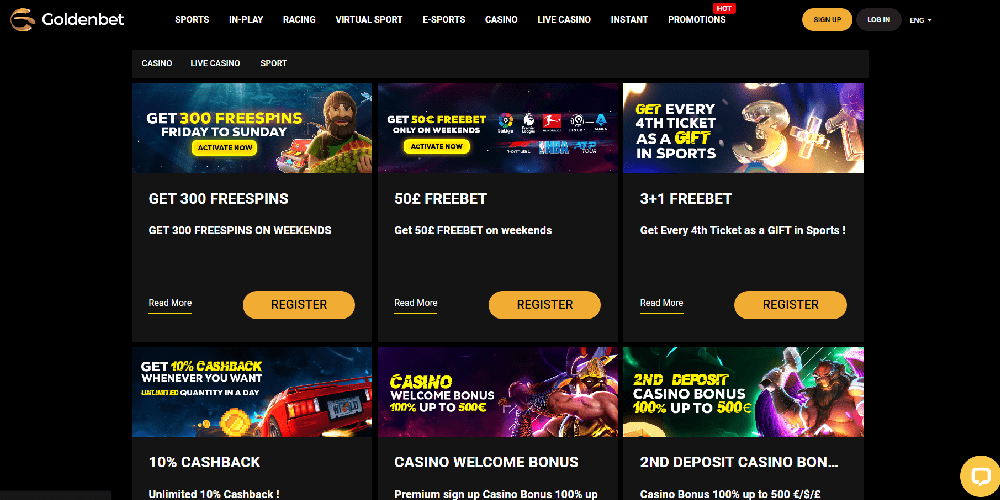Open the Sports menu item
The width and height of the screenshot is (1000, 500).
(x=192, y=20)
